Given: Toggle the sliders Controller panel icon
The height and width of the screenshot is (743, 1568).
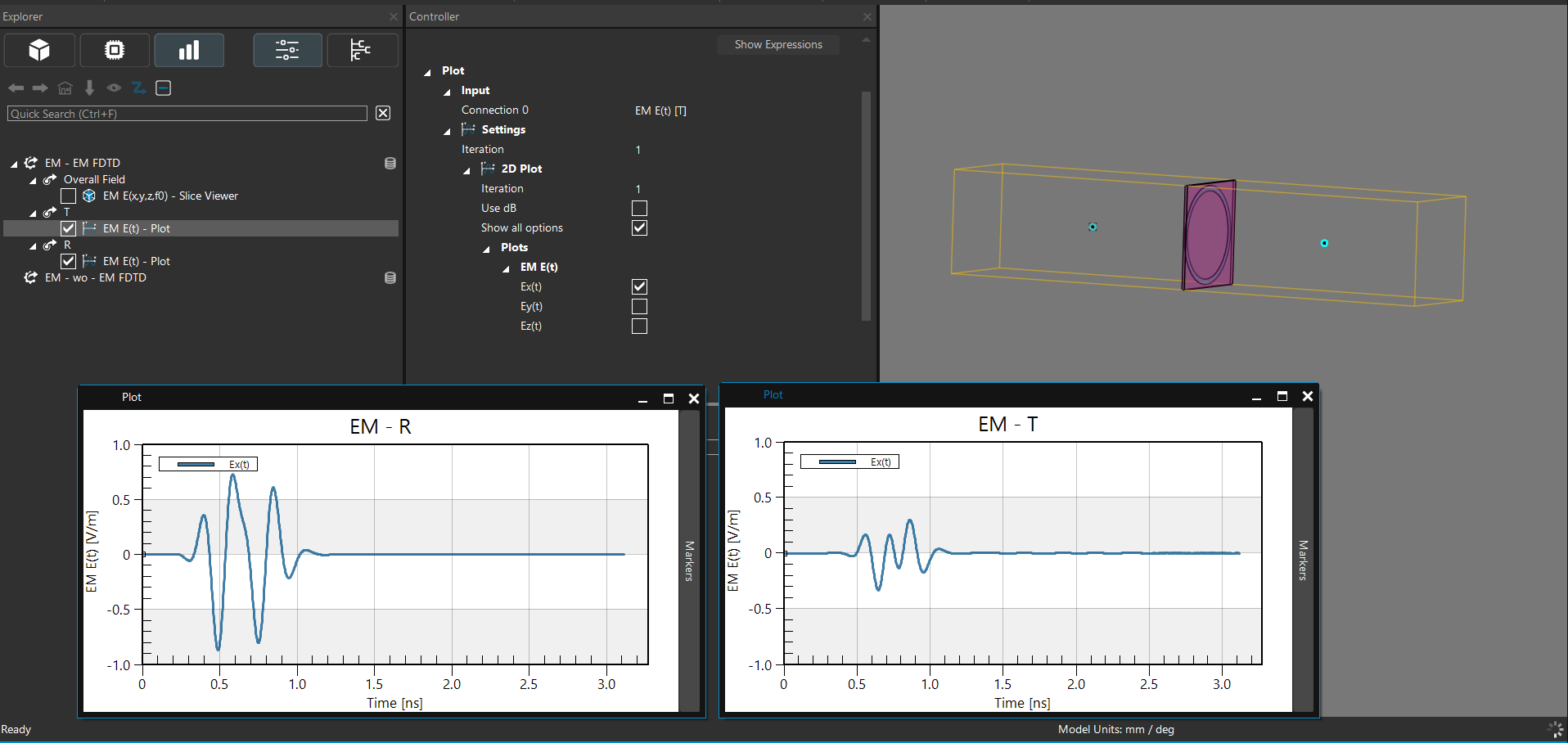Looking at the screenshot, I should pos(287,51).
